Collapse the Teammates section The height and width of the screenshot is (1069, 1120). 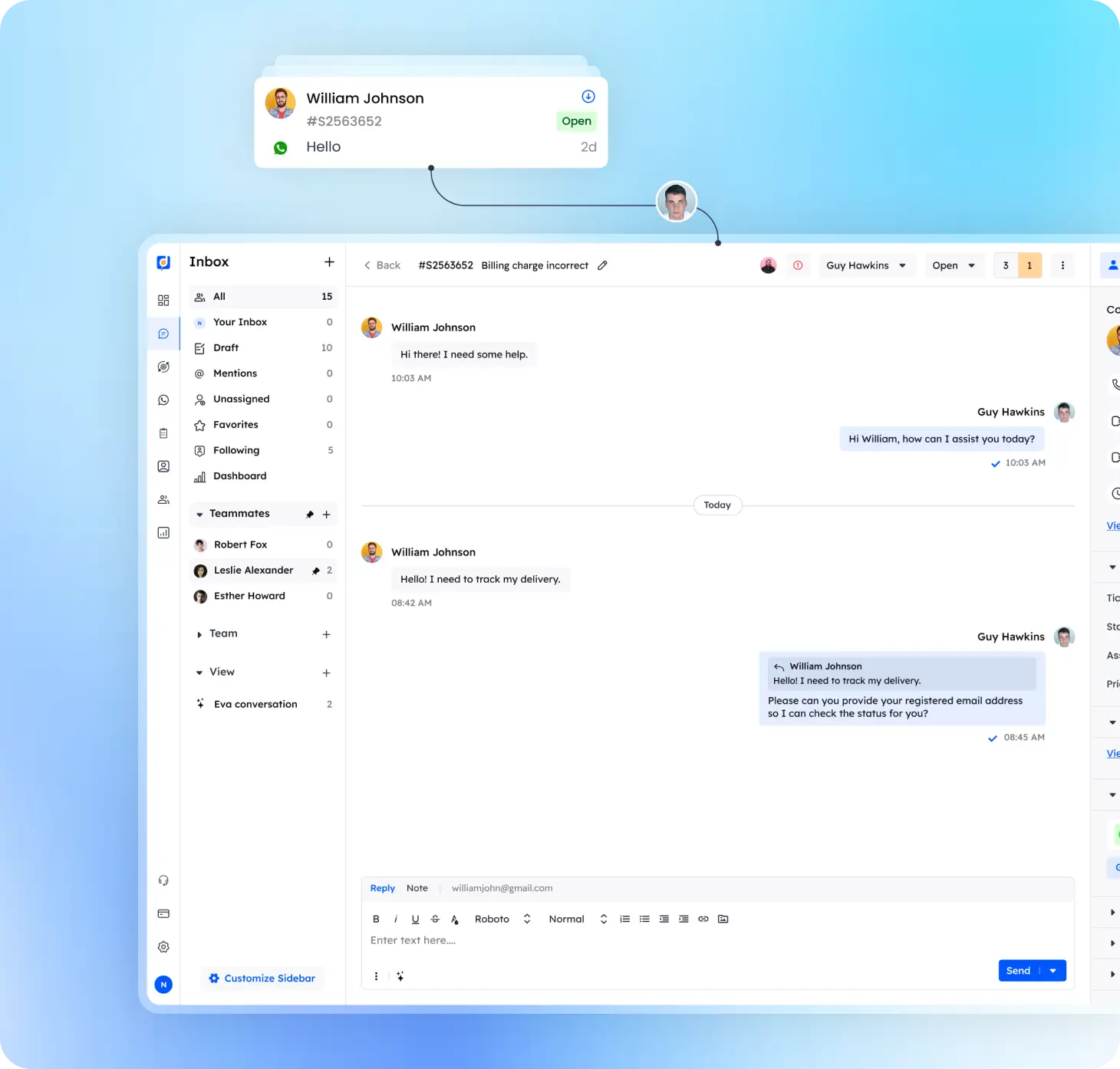pyautogui.click(x=199, y=515)
